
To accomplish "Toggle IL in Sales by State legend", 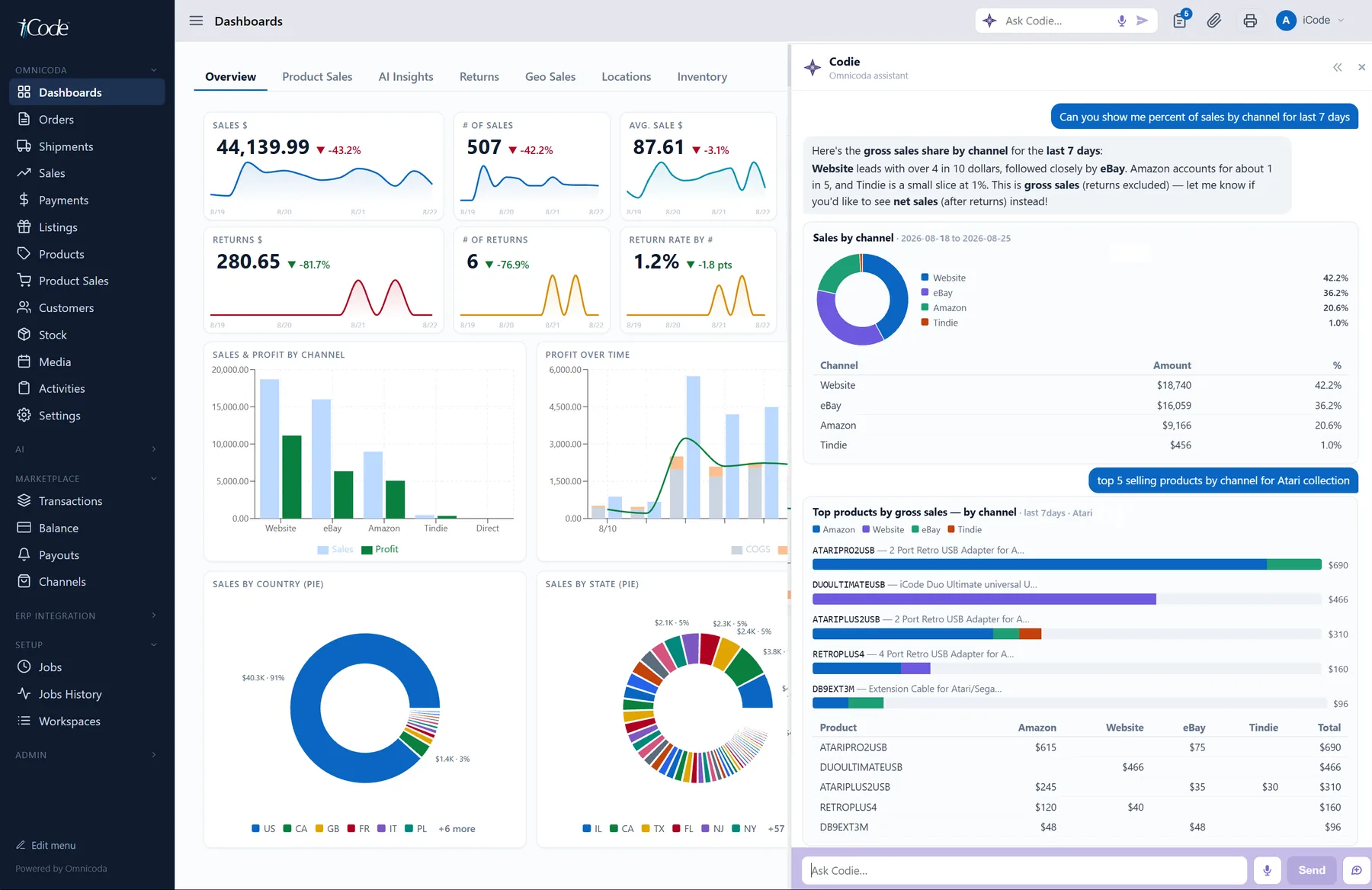I will [x=592, y=829].
